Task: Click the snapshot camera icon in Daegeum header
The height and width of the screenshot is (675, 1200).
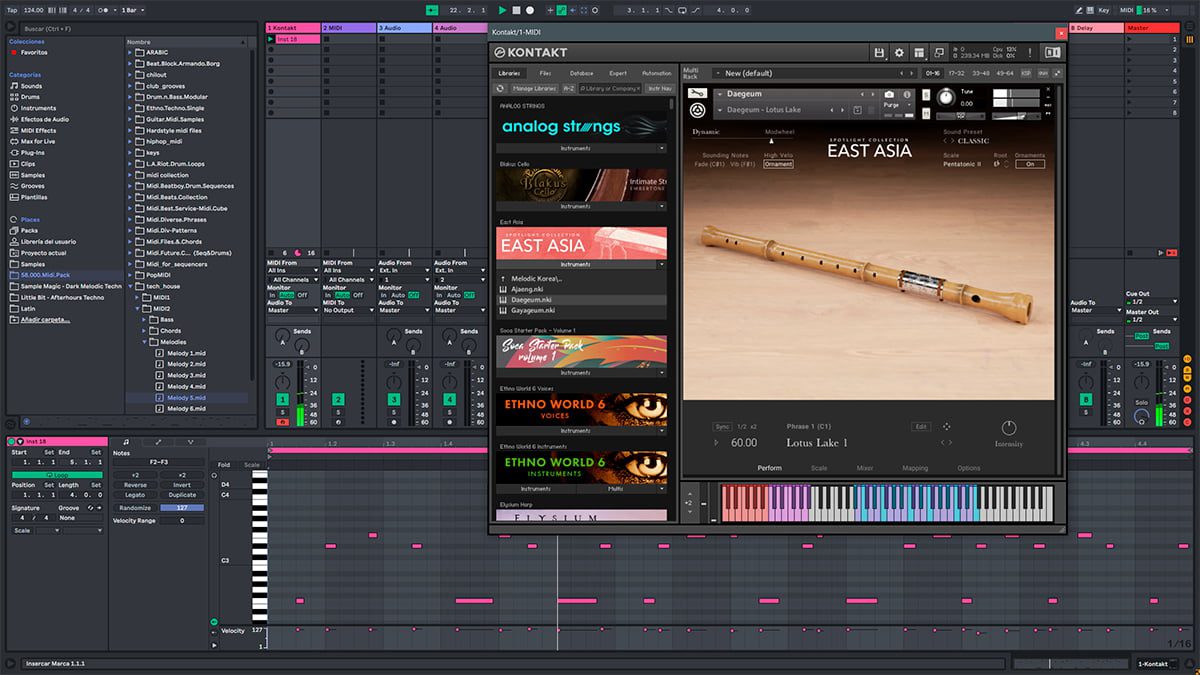Action: coord(889,94)
